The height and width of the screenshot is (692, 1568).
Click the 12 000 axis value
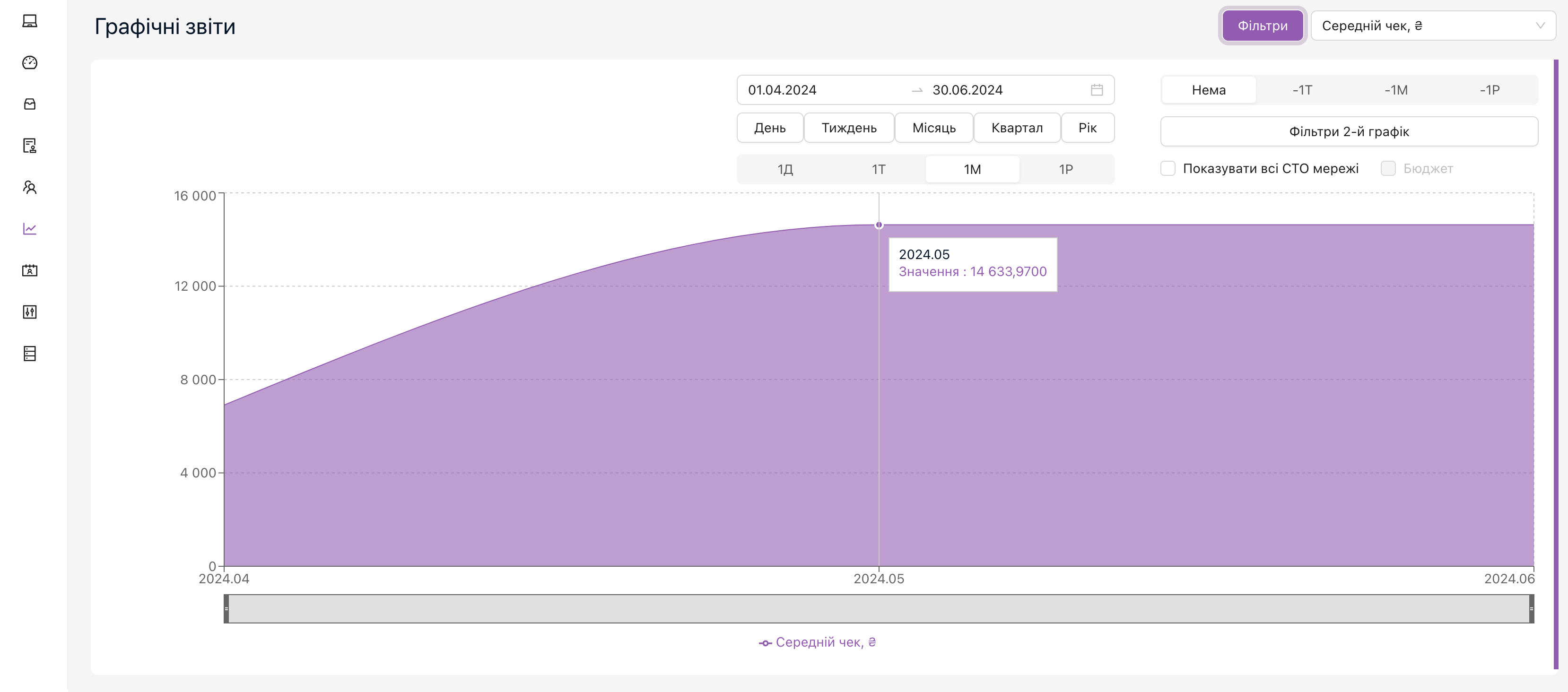tap(195, 286)
